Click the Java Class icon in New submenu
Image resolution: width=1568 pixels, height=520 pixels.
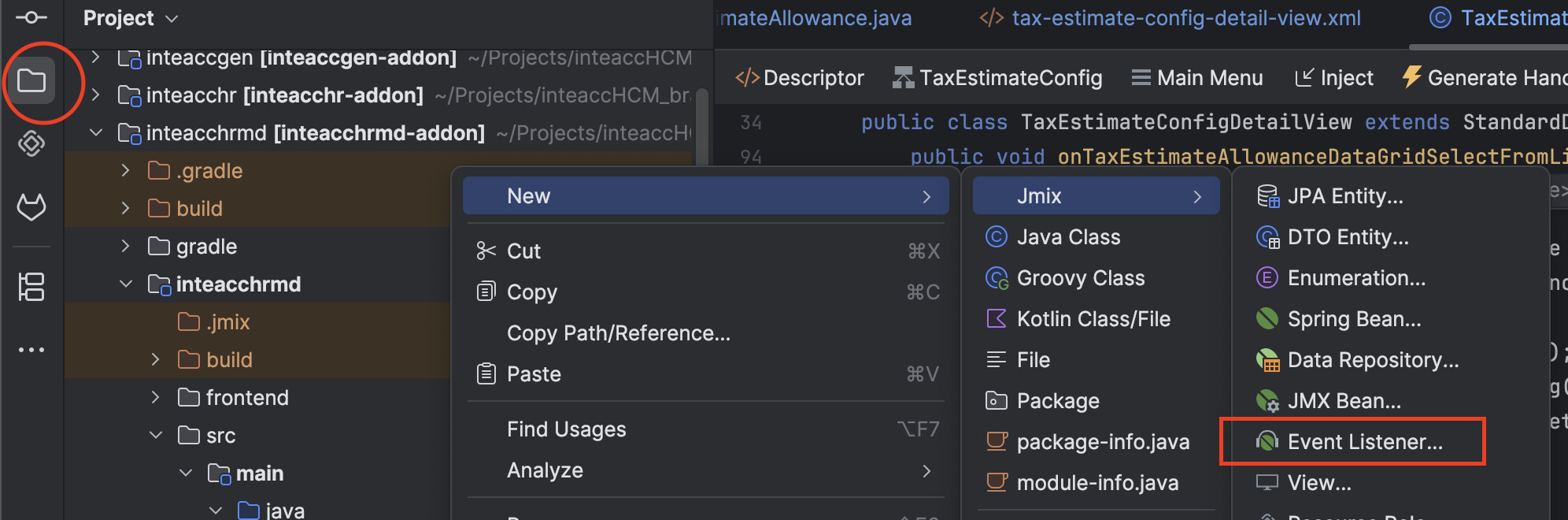tap(997, 236)
